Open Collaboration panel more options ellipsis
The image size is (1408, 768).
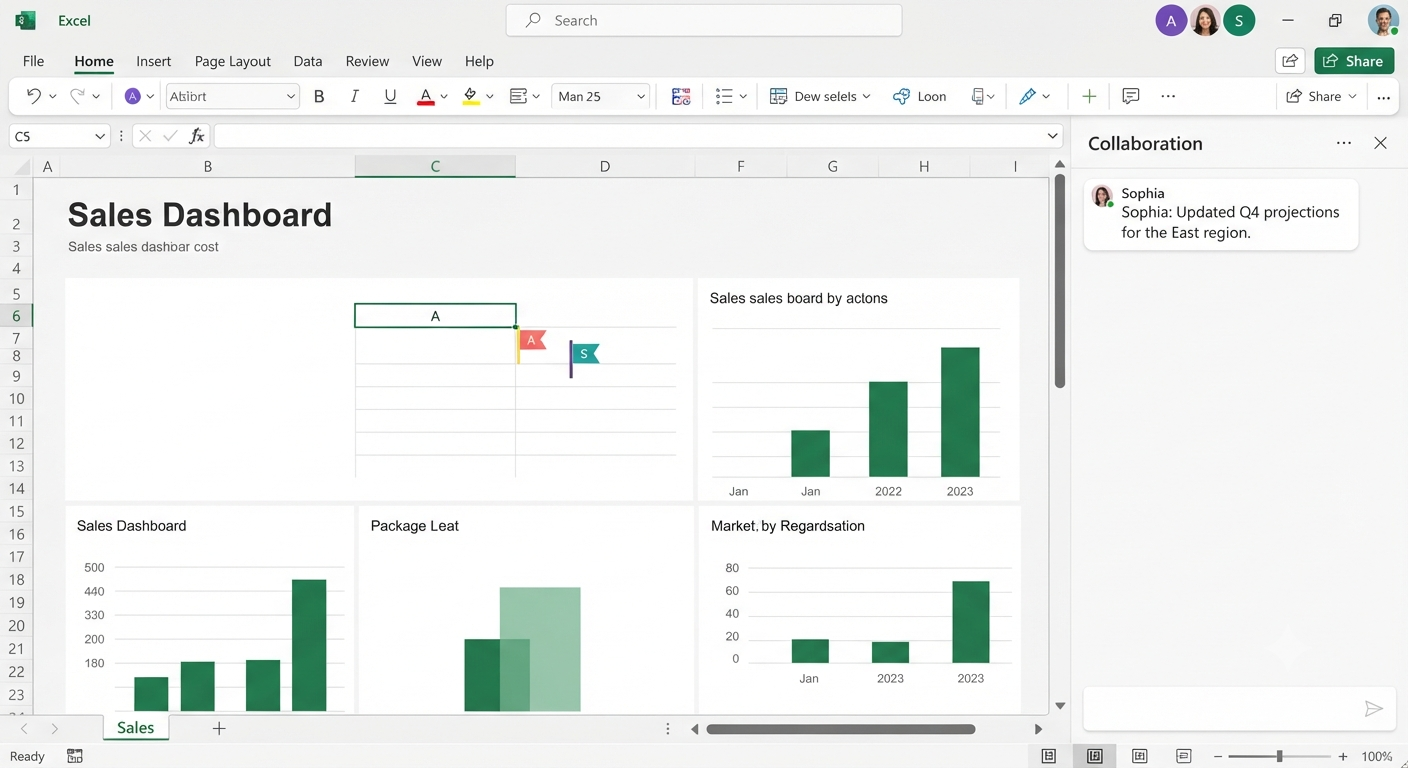click(x=1344, y=143)
